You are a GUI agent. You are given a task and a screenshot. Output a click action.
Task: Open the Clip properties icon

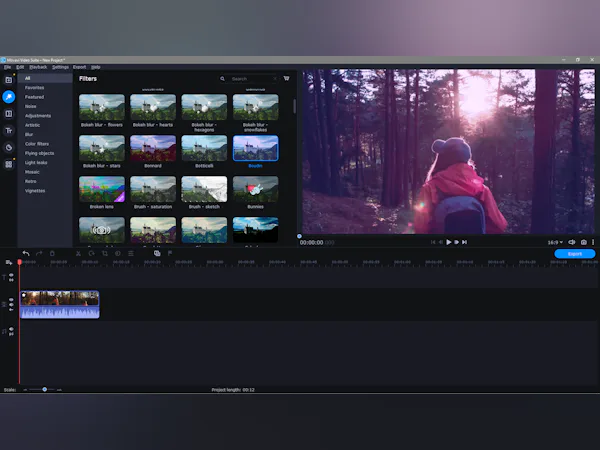tap(131, 253)
